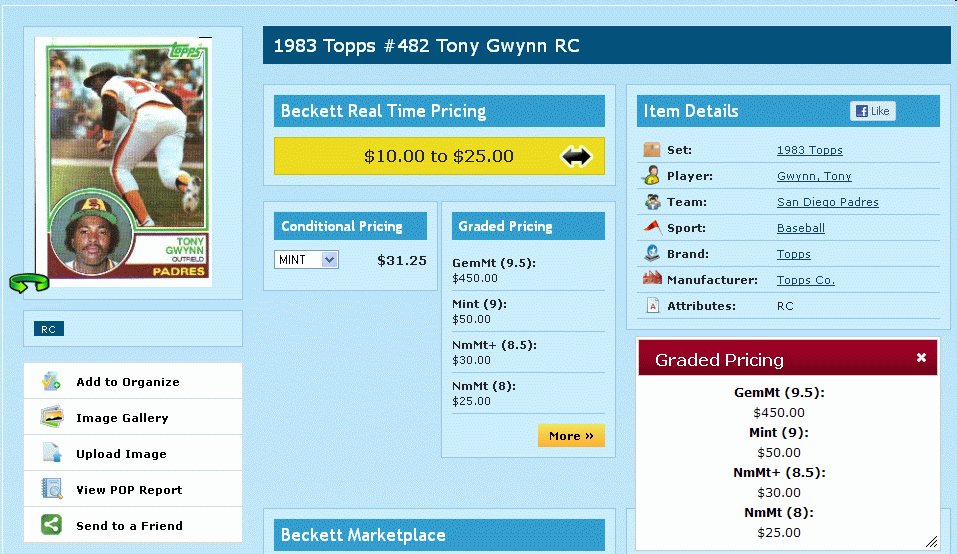Viewport: 957px width, 554px height.
Task: Click the Attributes document icon
Action: coord(652,305)
